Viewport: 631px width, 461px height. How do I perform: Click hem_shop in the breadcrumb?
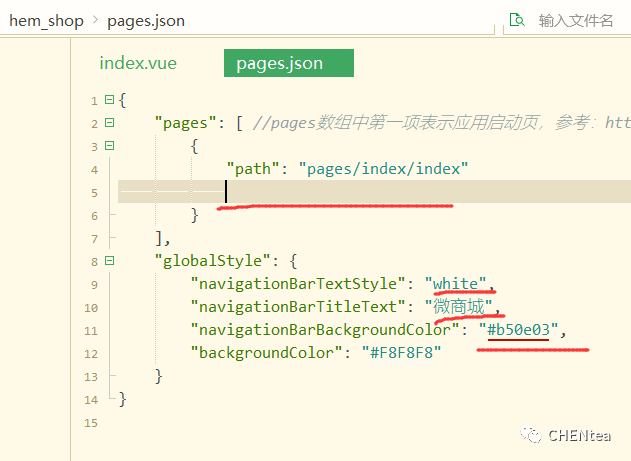45,20
